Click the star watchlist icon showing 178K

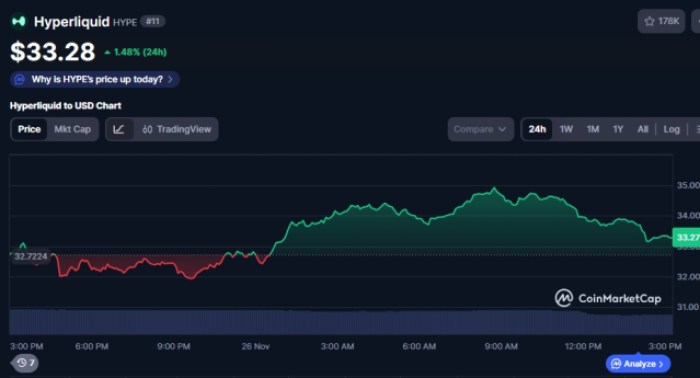point(661,21)
